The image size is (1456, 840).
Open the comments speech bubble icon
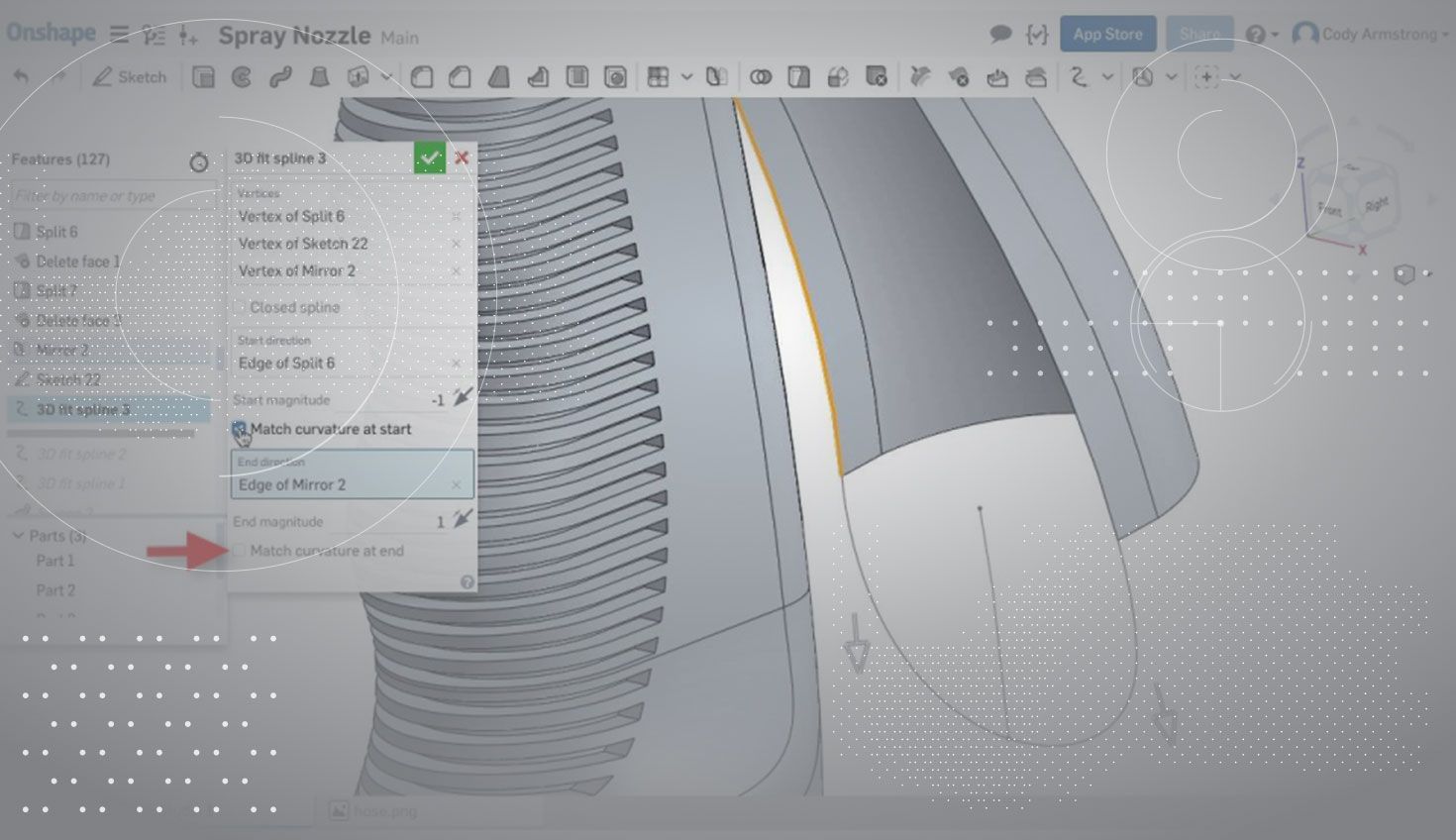(1000, 35)
